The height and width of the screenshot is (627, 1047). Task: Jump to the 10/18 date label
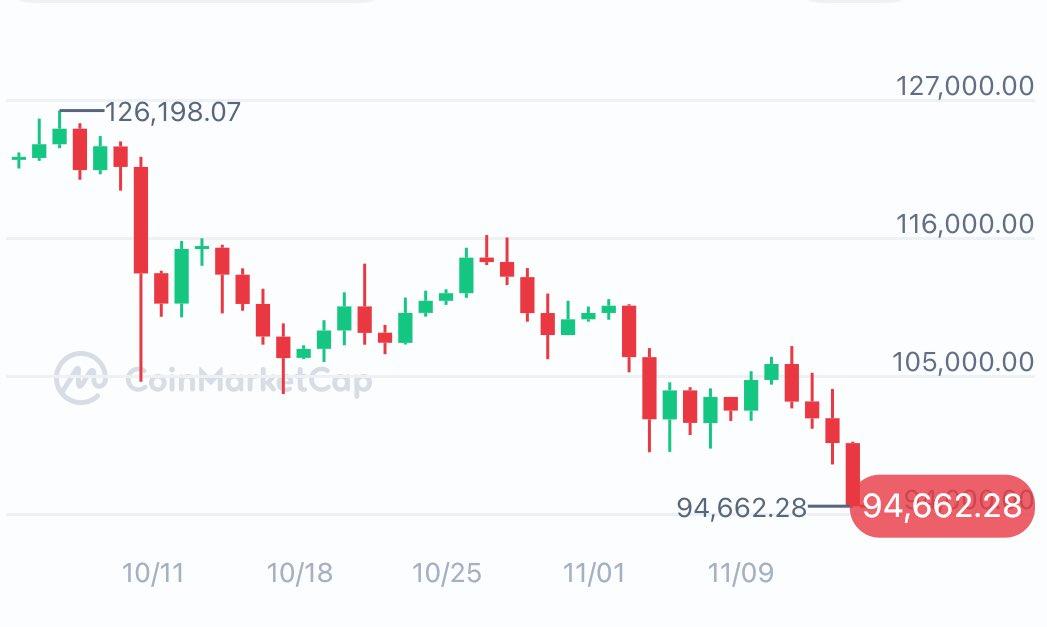(300, 573)
